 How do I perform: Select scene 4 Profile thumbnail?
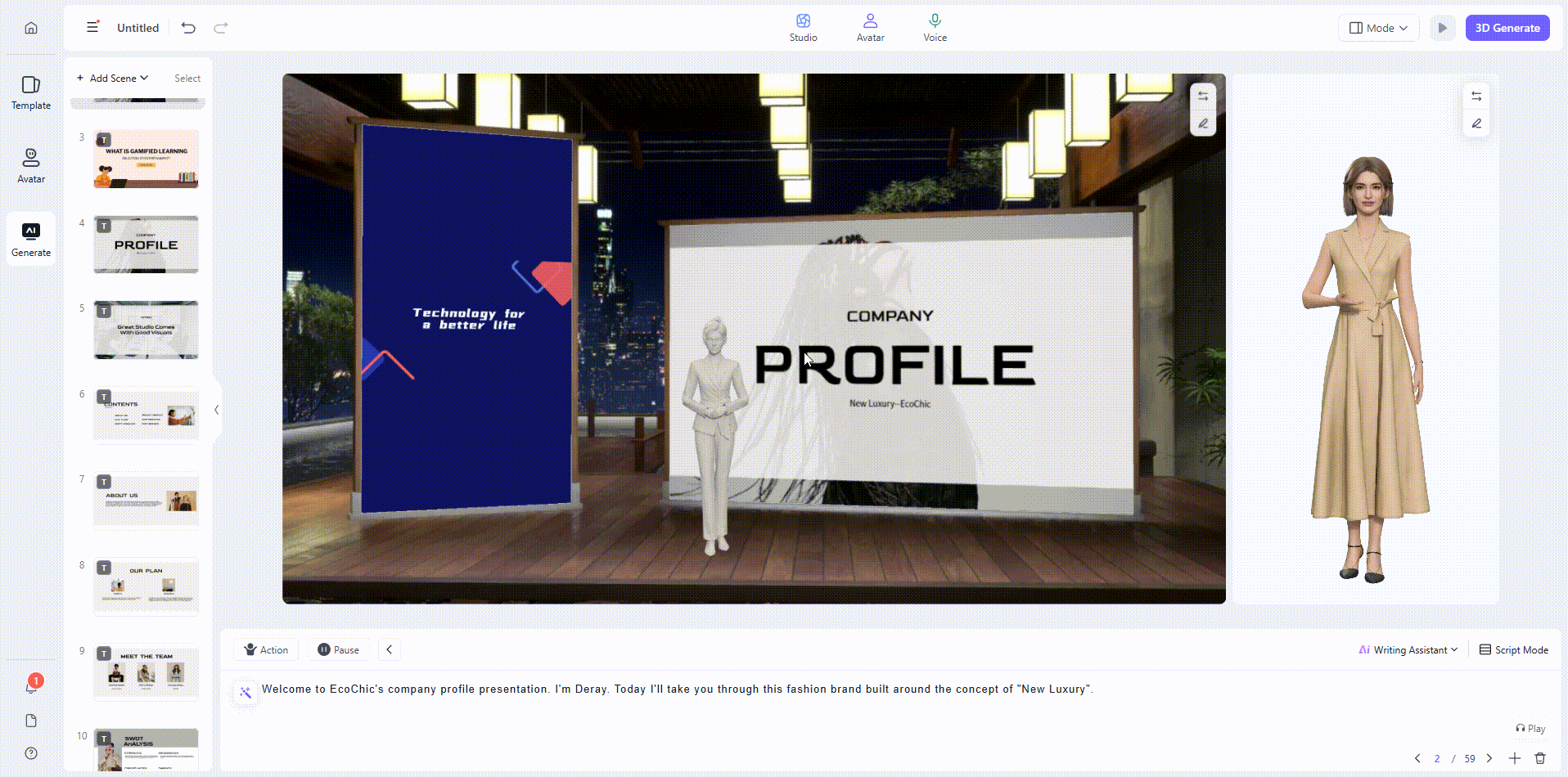146,245
